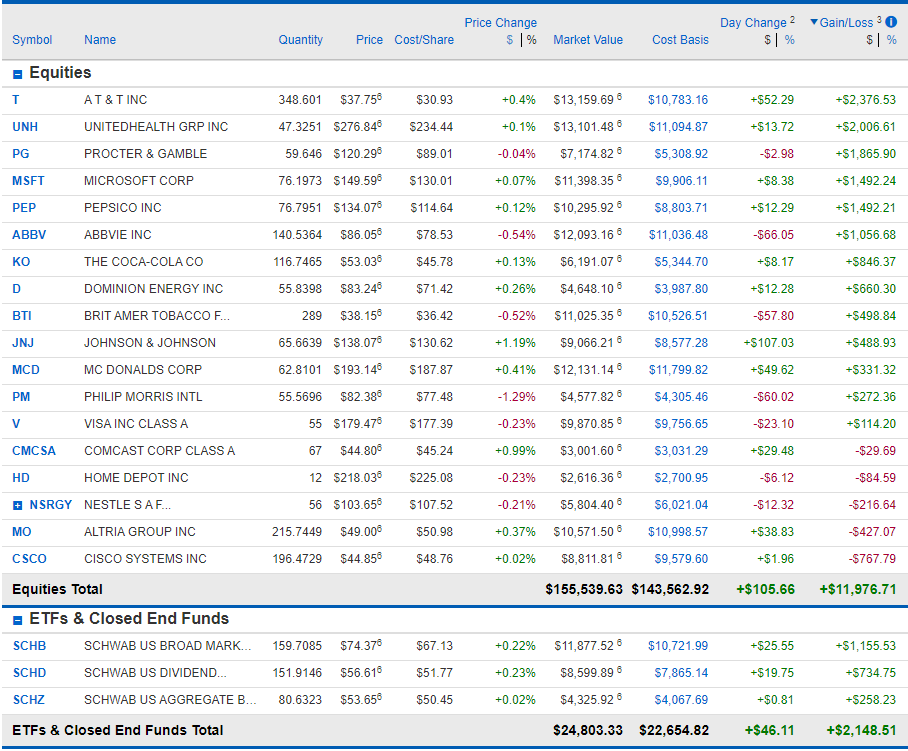Open the SCHZ symbol link
The height and width of the screenshot is (751, 908).
tap(28, 700)
